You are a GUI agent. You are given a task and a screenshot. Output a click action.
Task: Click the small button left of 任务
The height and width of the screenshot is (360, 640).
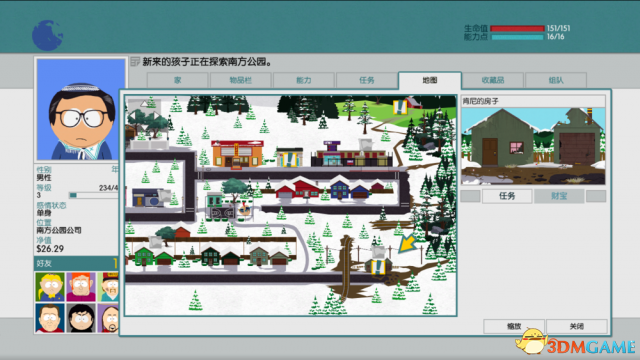(x=470, y=196)
